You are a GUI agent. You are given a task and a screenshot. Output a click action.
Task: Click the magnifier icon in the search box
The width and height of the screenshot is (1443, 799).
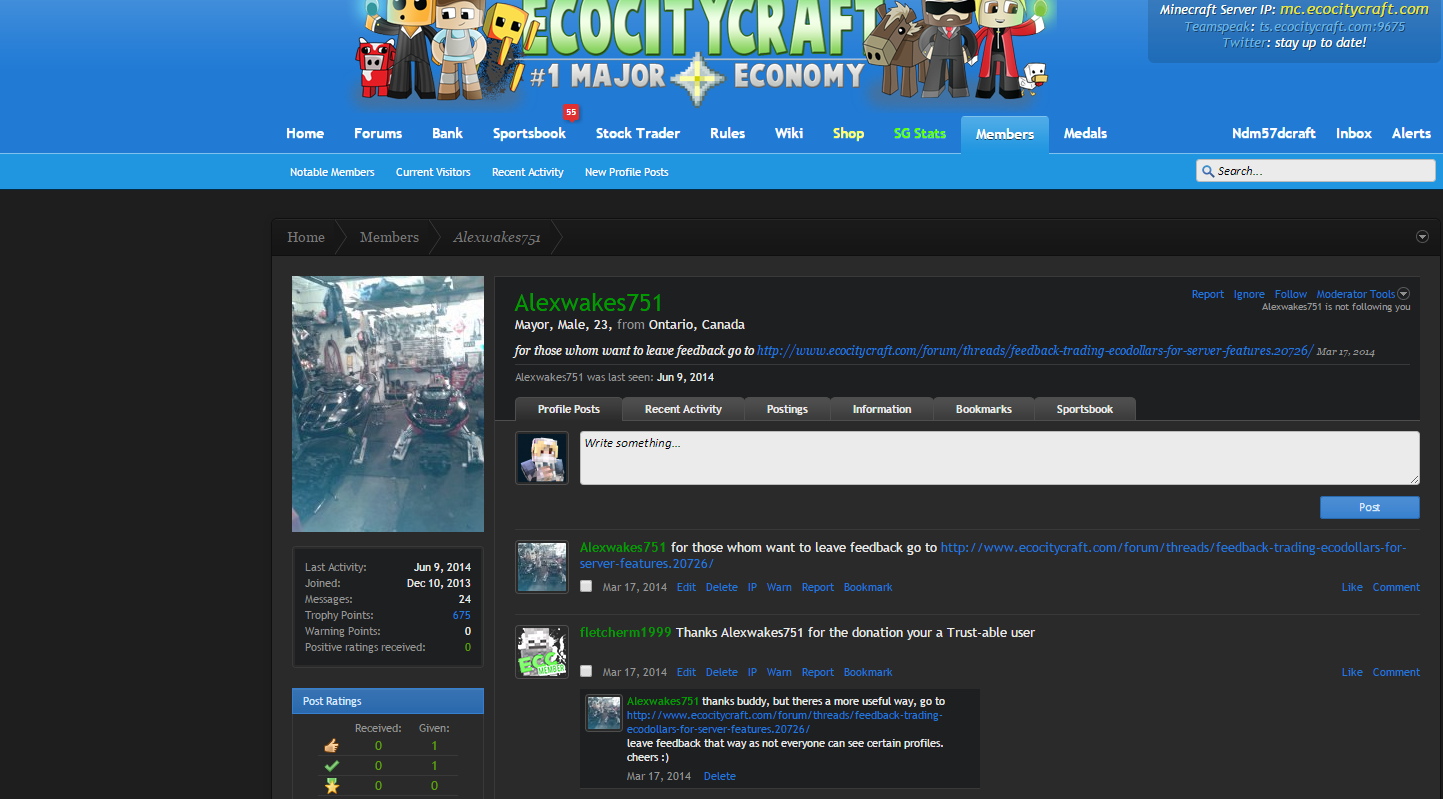pos(1208,171)
